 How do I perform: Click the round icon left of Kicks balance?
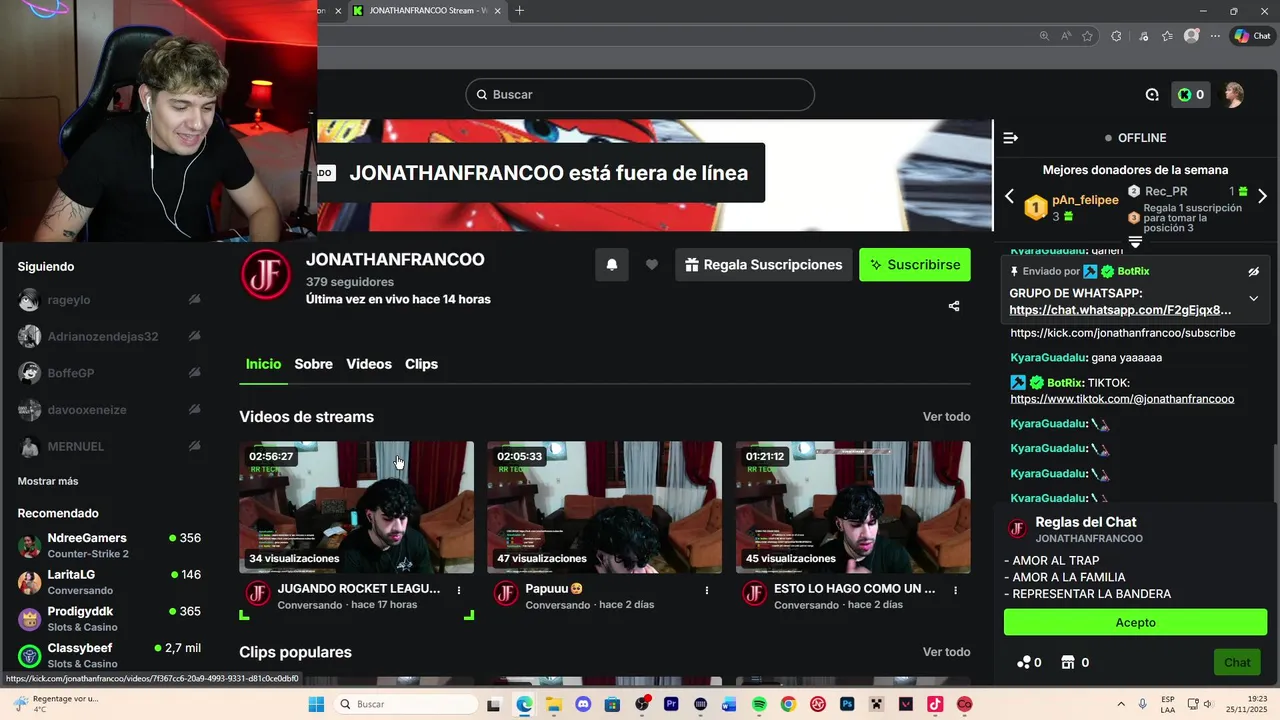(1152, 95)
